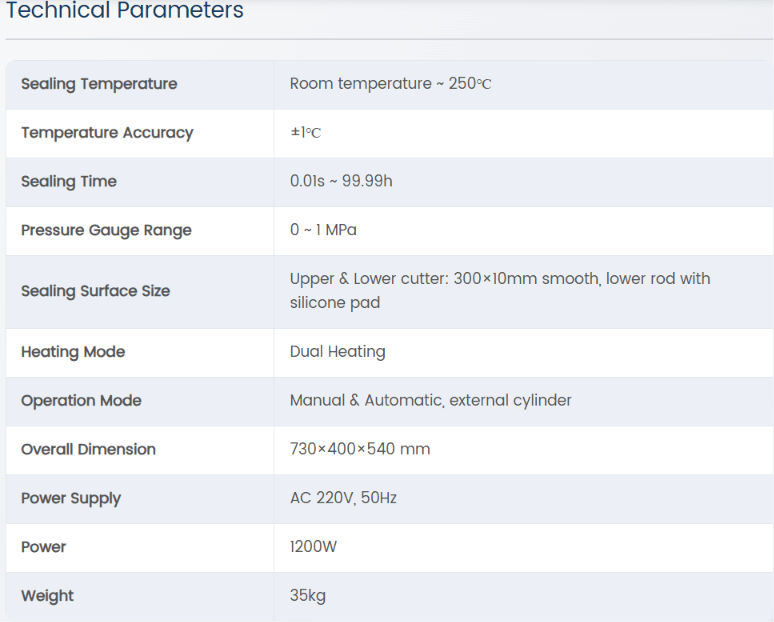
Task: Click the Dual Heating value
Action: coord(338,351)
